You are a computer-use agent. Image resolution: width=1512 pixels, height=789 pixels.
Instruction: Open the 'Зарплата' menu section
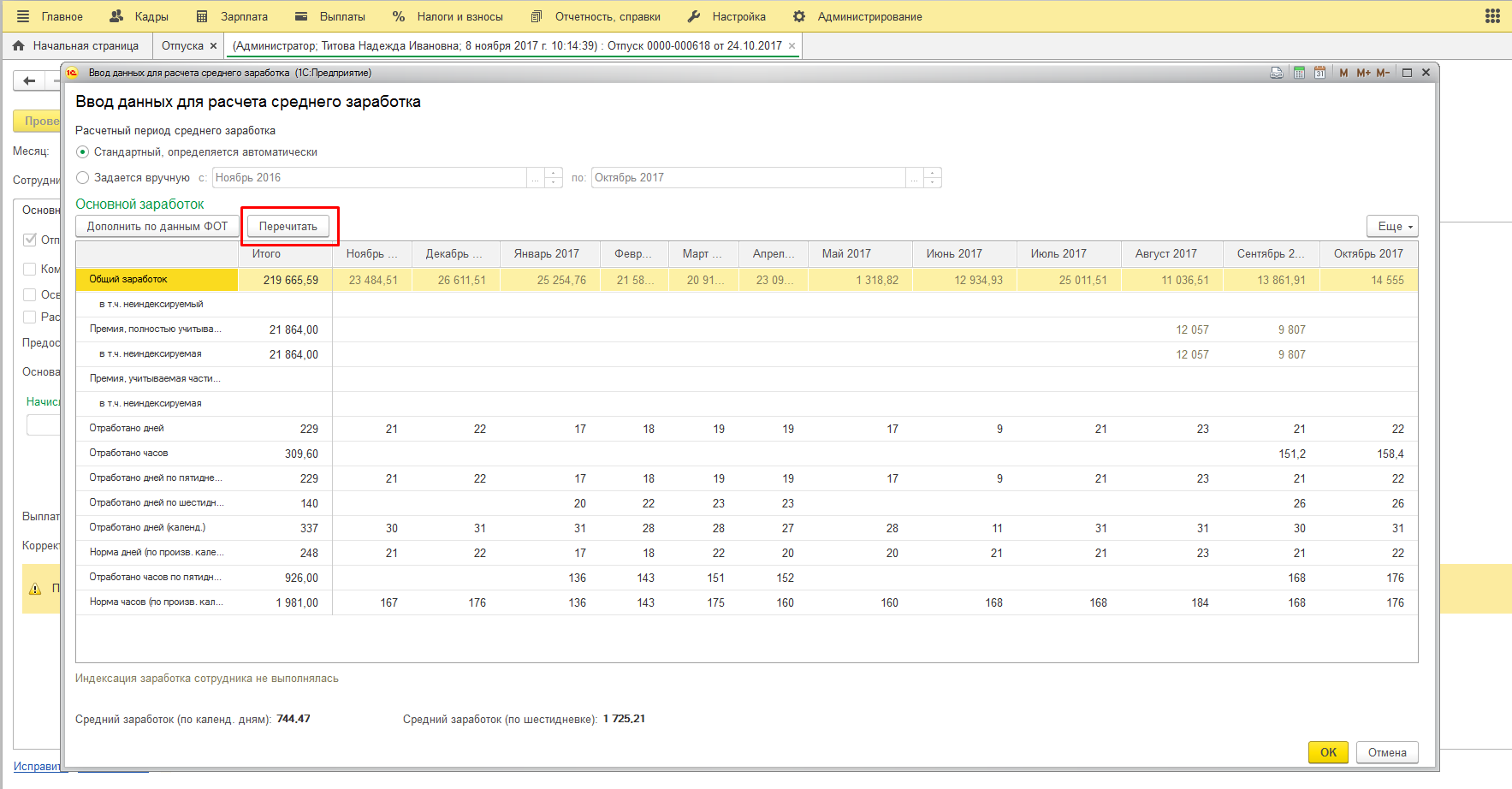232,16
